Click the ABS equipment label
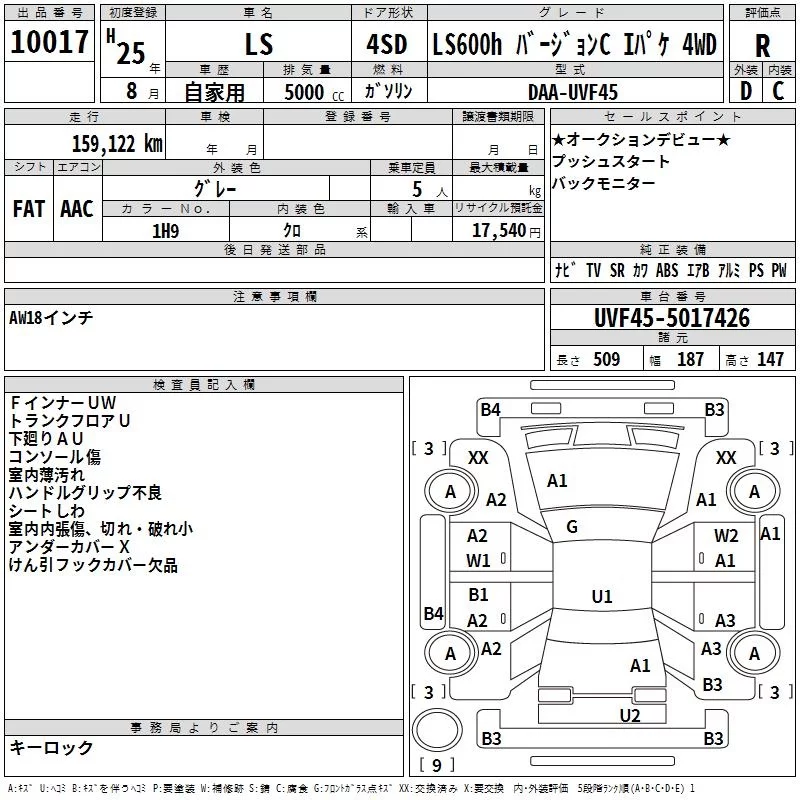The width and height of the screenshot is (800, 800). point(667,271)
